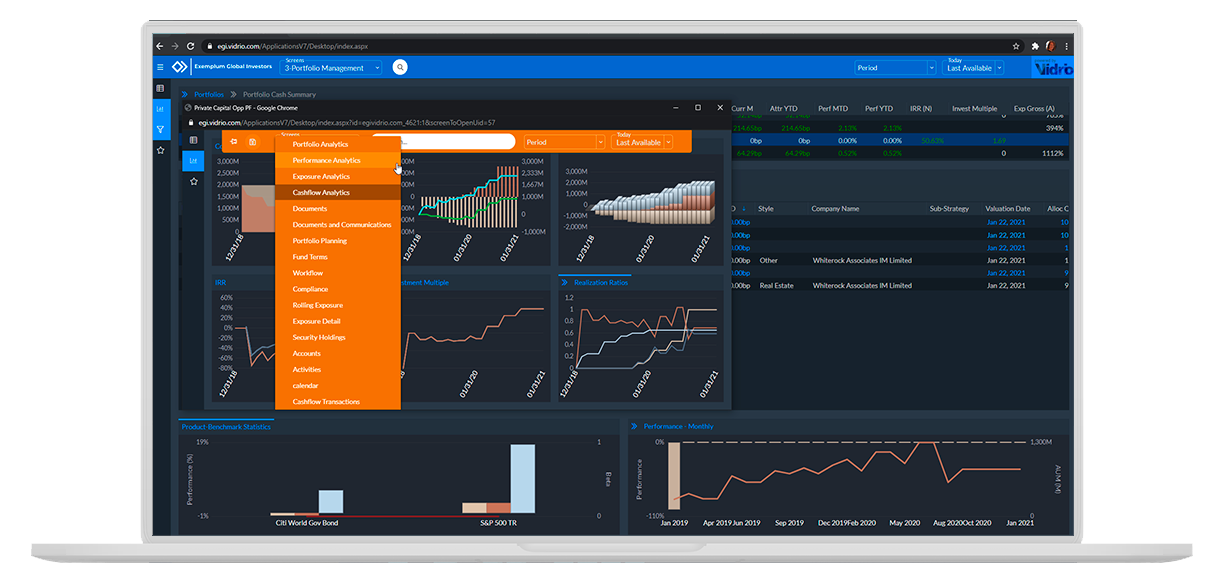
Task: Click the Performance - Monthly panel title
Action: [679, 426]
